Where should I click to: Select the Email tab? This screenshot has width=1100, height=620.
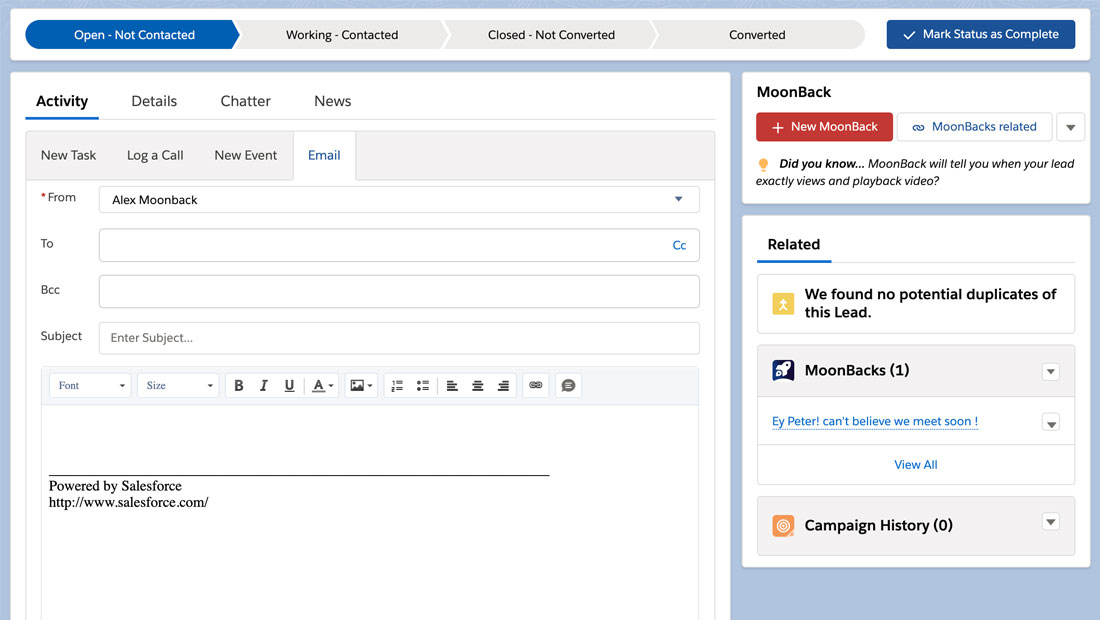tap(324, 155)
